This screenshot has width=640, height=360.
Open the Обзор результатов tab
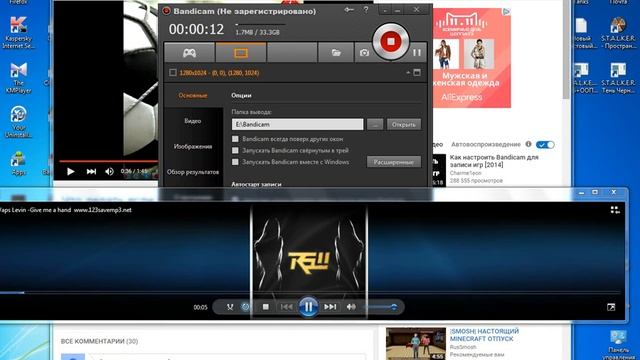coord(193,172)
